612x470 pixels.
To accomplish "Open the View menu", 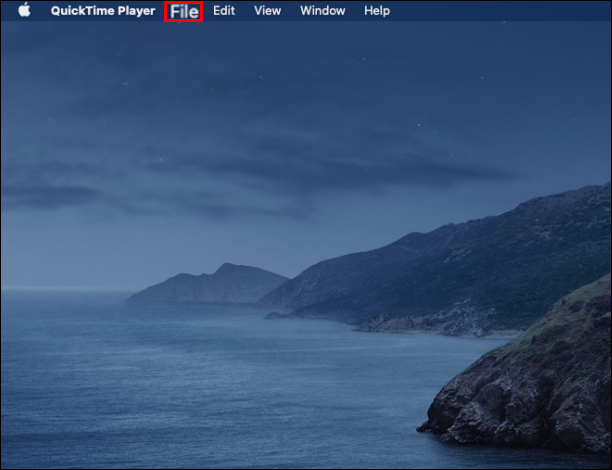I will [268, 11].
